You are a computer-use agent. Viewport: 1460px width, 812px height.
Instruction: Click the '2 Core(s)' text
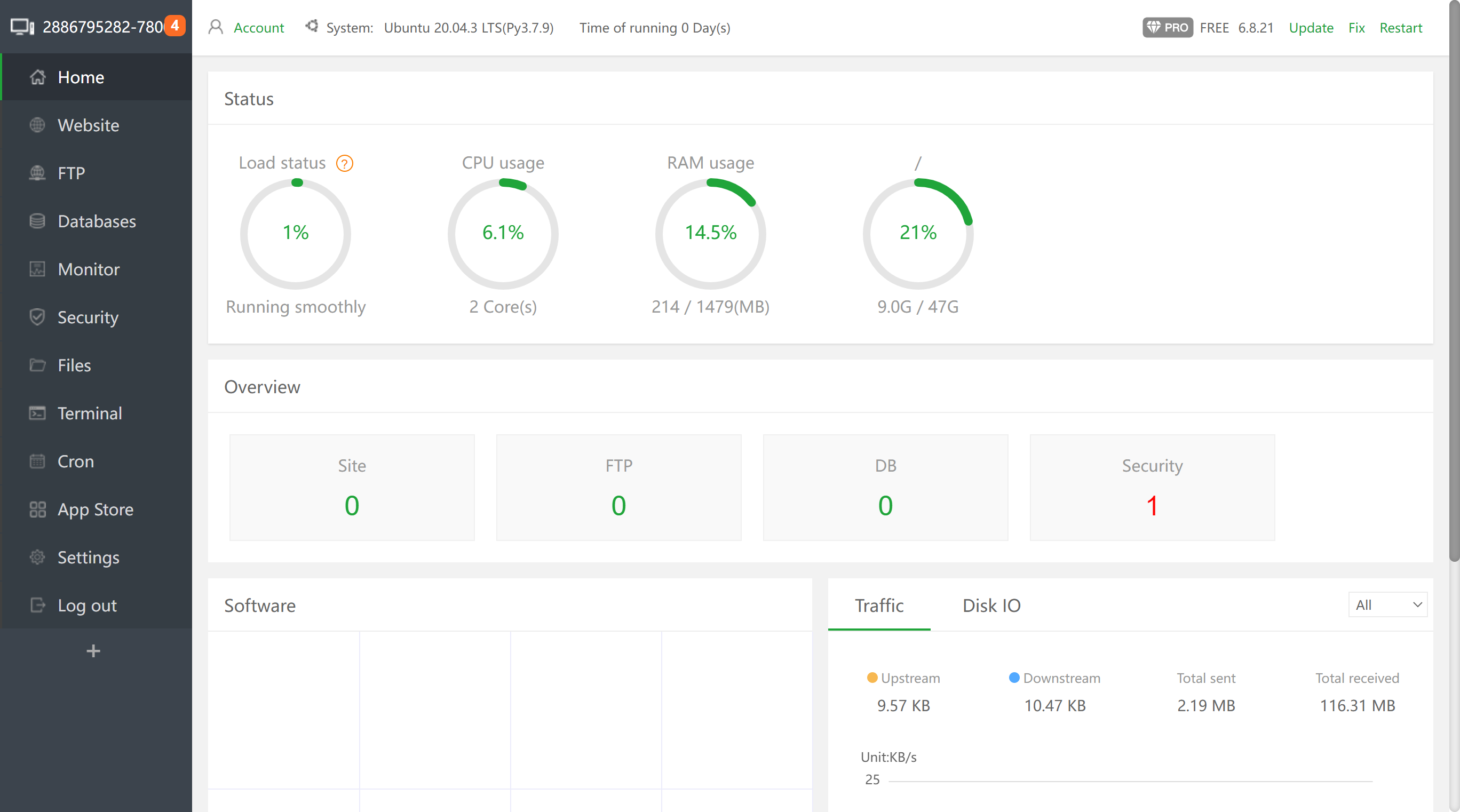pyautogui.click(x=503, y=307)
